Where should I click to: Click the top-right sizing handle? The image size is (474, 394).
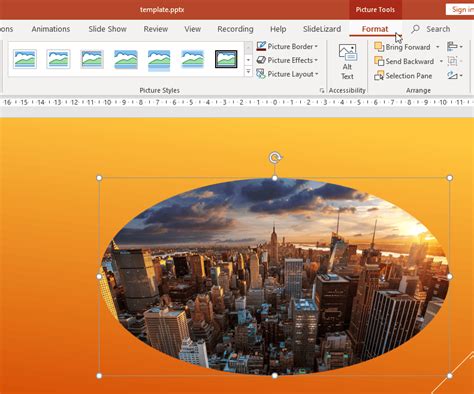point(450,178)
